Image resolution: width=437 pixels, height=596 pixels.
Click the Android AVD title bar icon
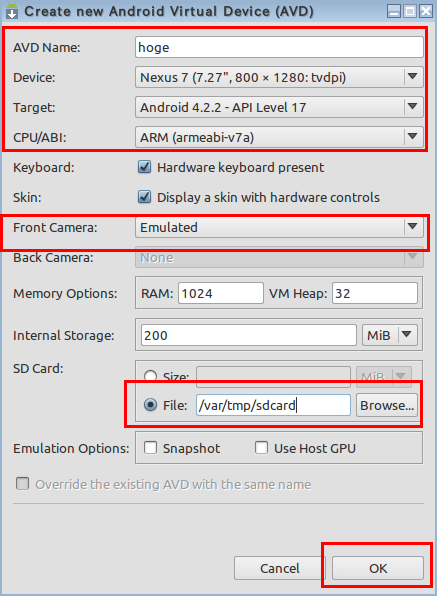[x=12, y=11]
